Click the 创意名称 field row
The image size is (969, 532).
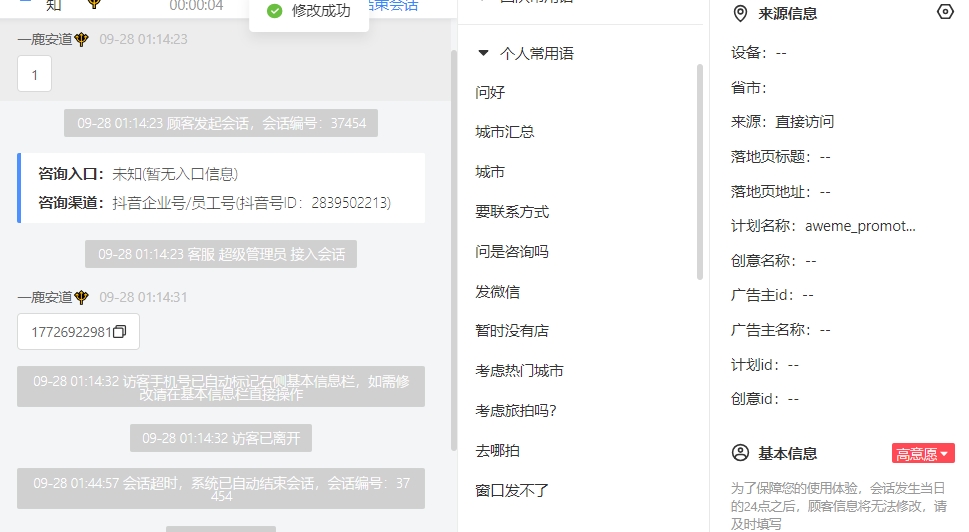pos(774,261)
